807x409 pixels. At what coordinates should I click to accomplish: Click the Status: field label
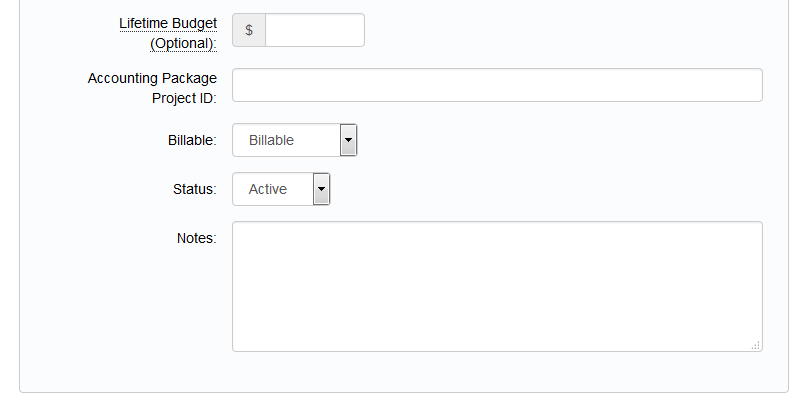(x=195, y=189)
